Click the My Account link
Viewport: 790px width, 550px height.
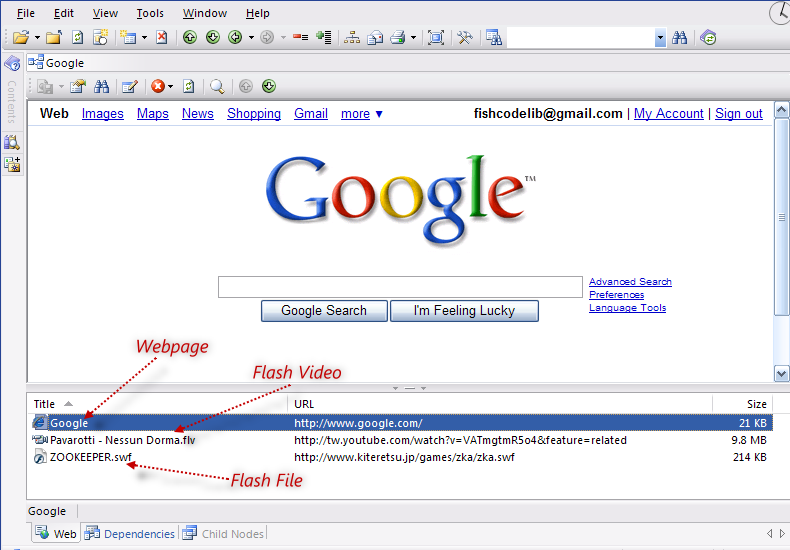(669, 114)
